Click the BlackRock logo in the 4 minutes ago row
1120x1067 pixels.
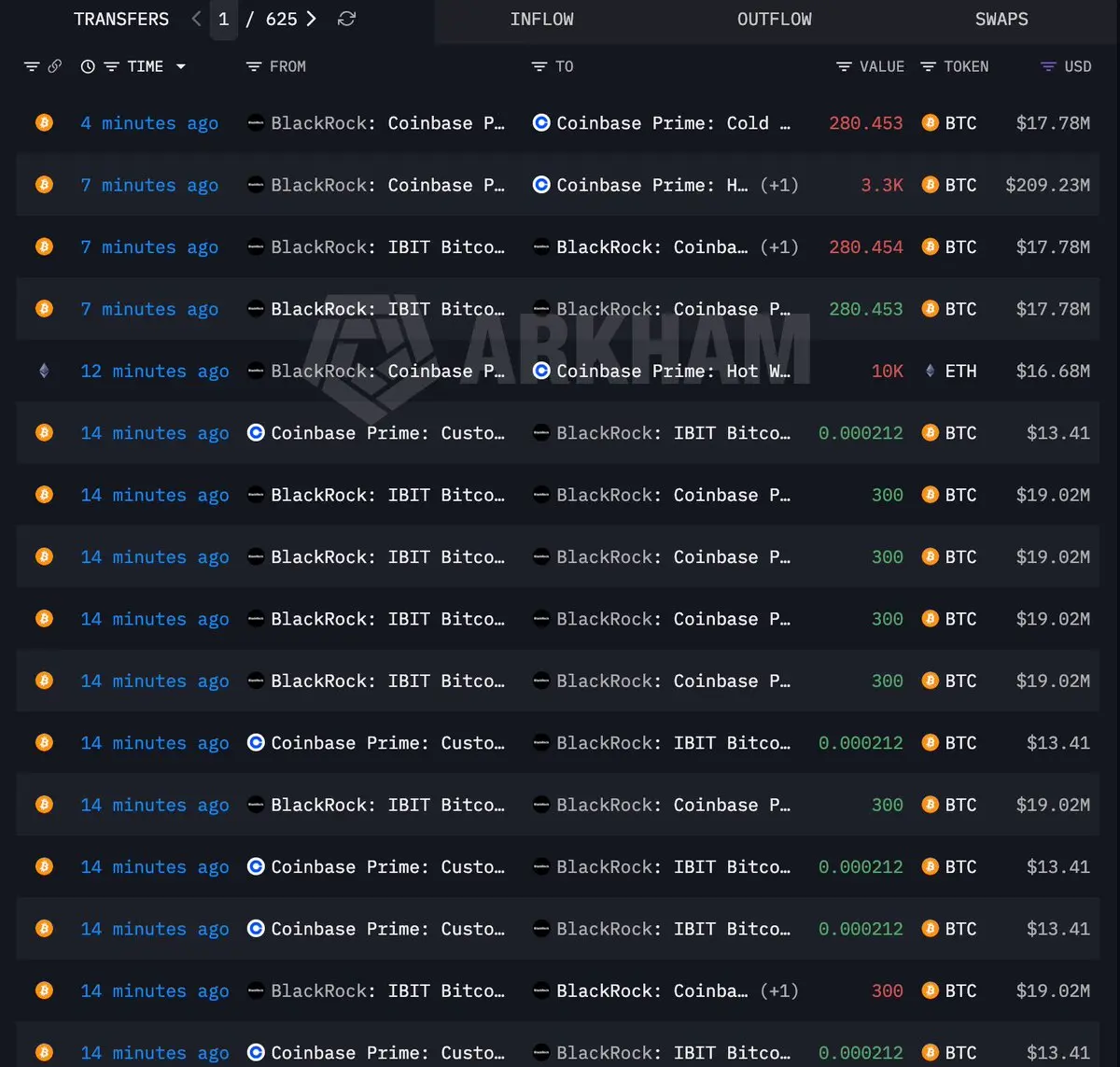(255, 122)
